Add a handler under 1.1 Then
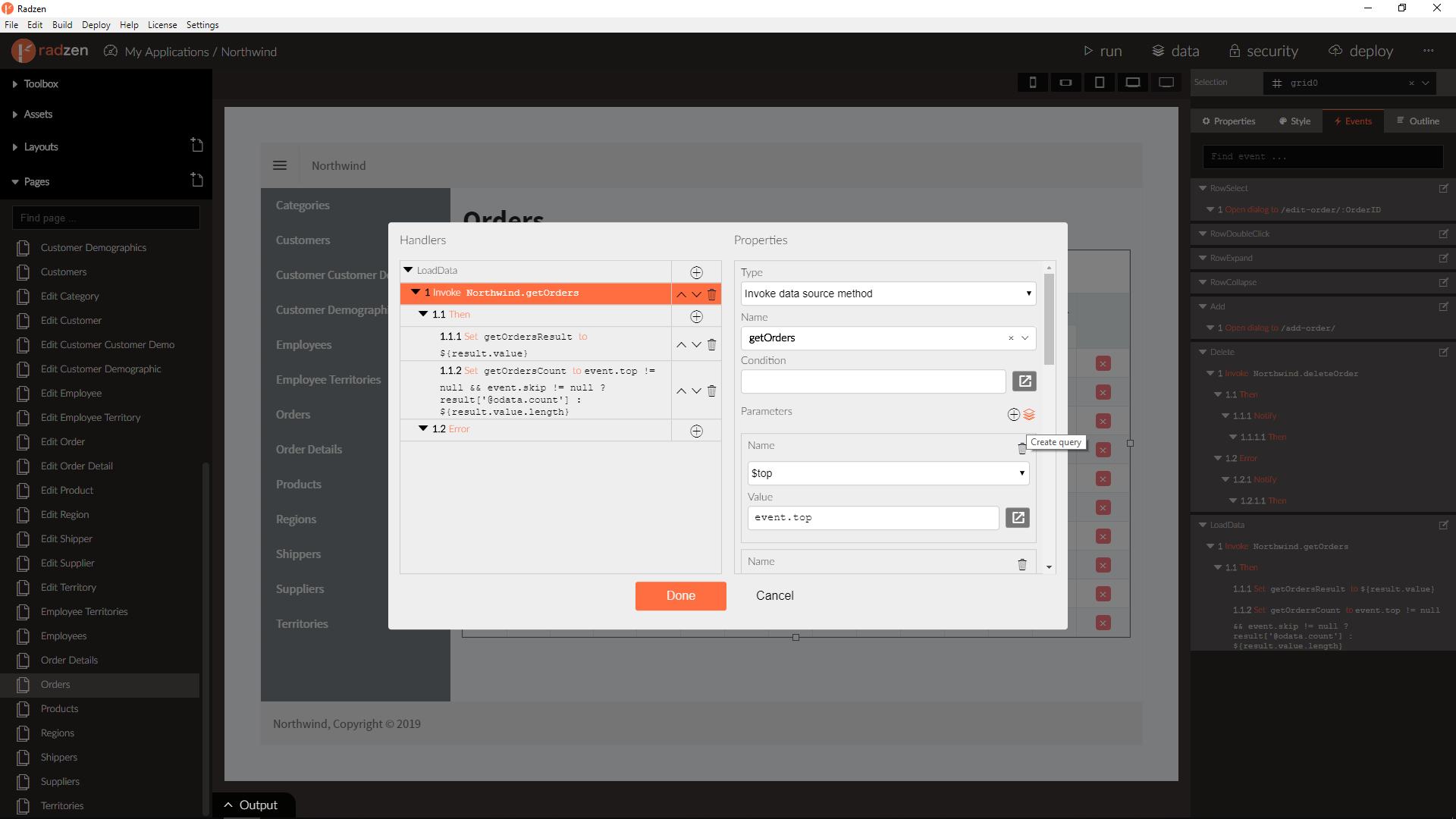1456x819 pixels. tap(696, 316)
